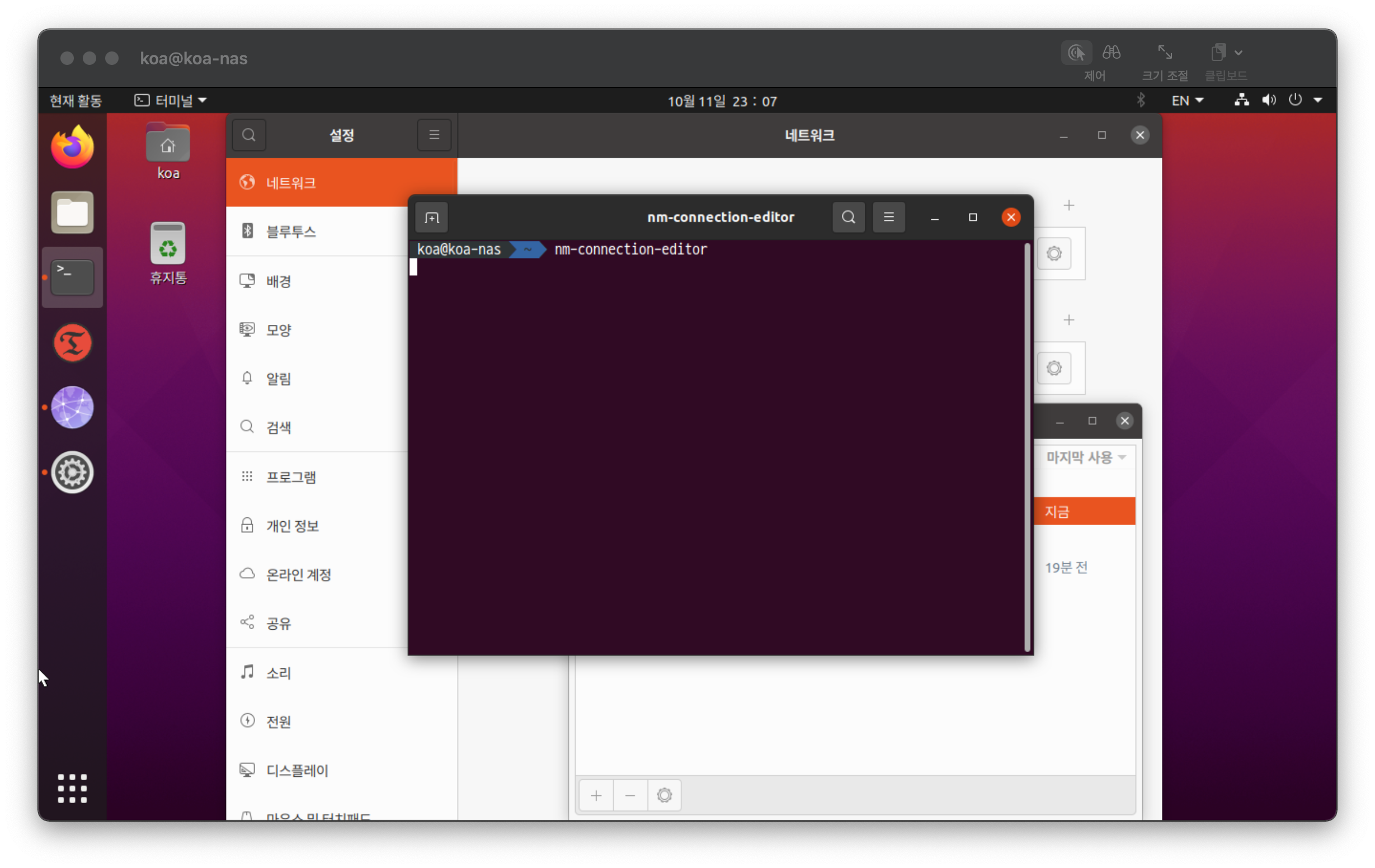The width and height of the screenshot is (1375, 868).
Task: Launch Firefox from the dock
Action: tap(73, 148)
